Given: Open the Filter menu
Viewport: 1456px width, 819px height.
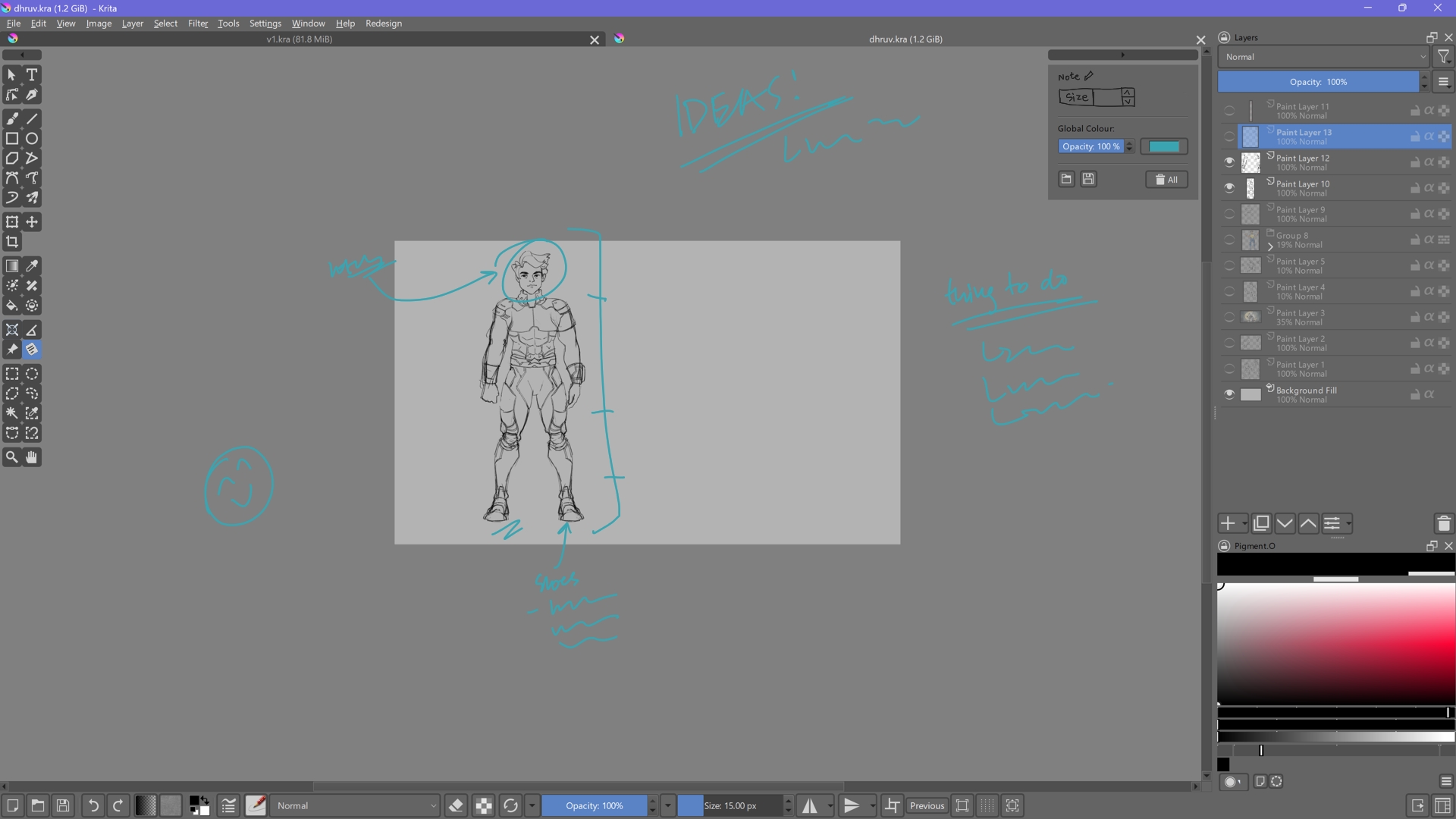Looking at the screenshot, I should pos(197,24).
